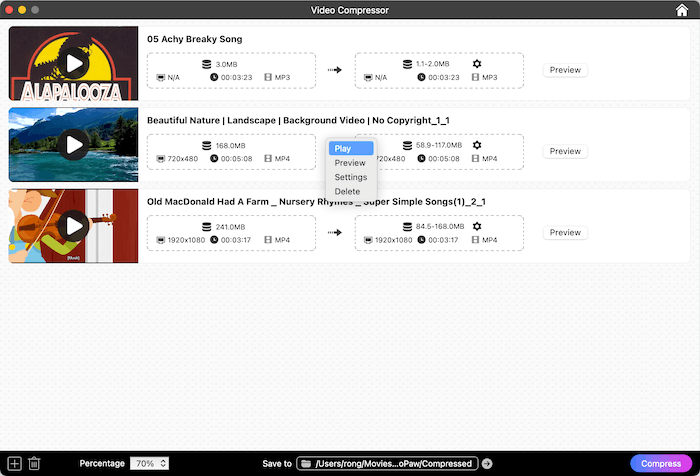Click Preview button for Achy Breaky Song

(565, 70)
